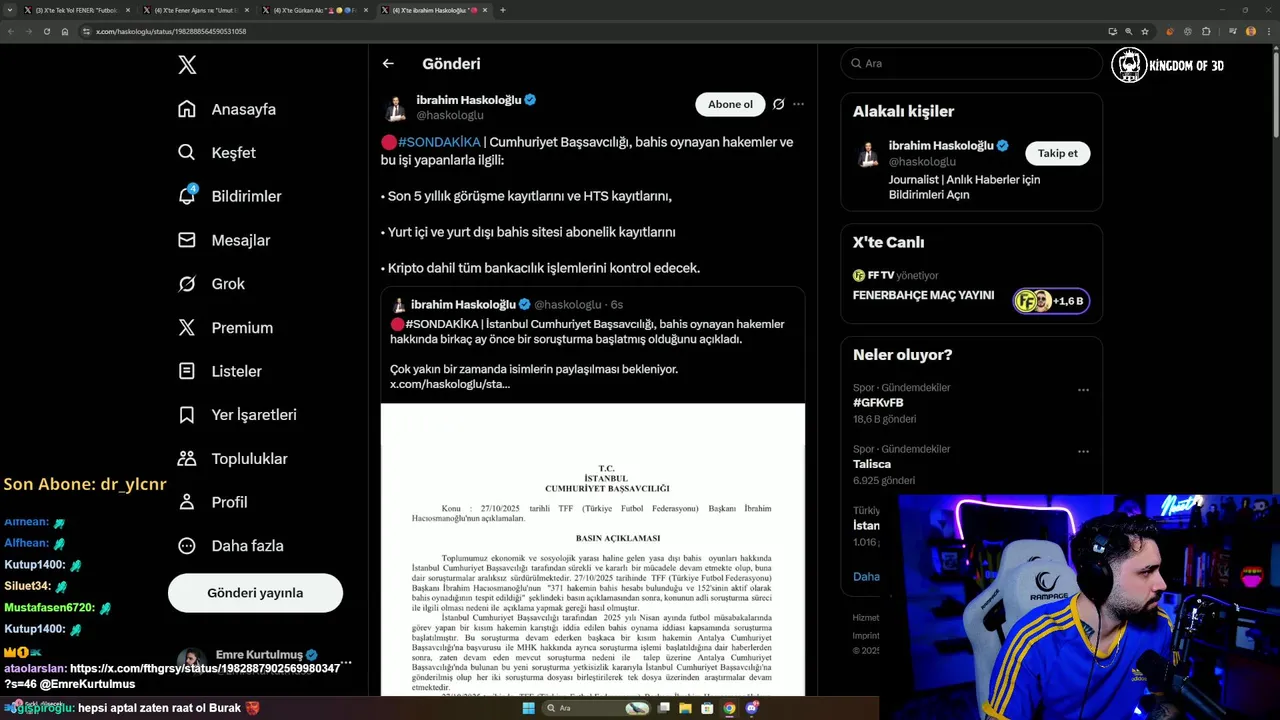Open Profil page

coord(212,502)
